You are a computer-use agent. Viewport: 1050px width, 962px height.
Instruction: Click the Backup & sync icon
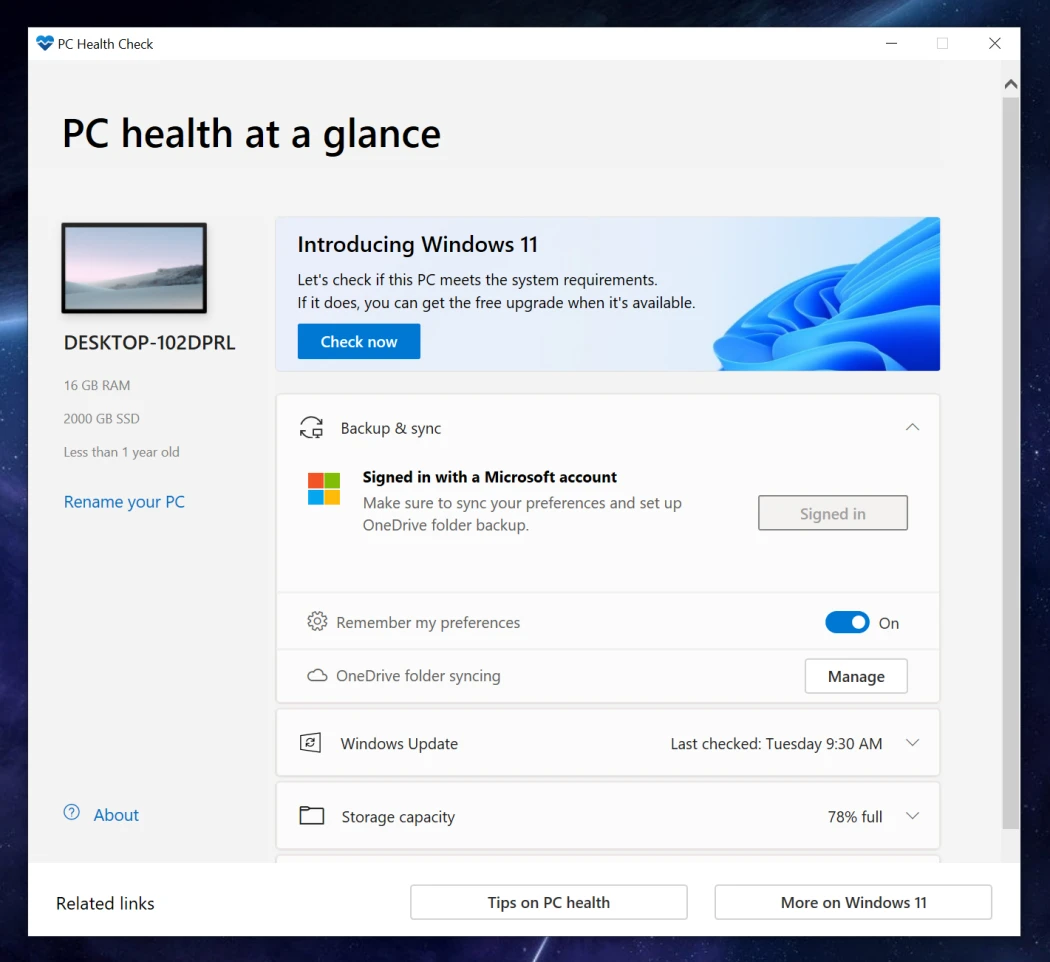311,427
